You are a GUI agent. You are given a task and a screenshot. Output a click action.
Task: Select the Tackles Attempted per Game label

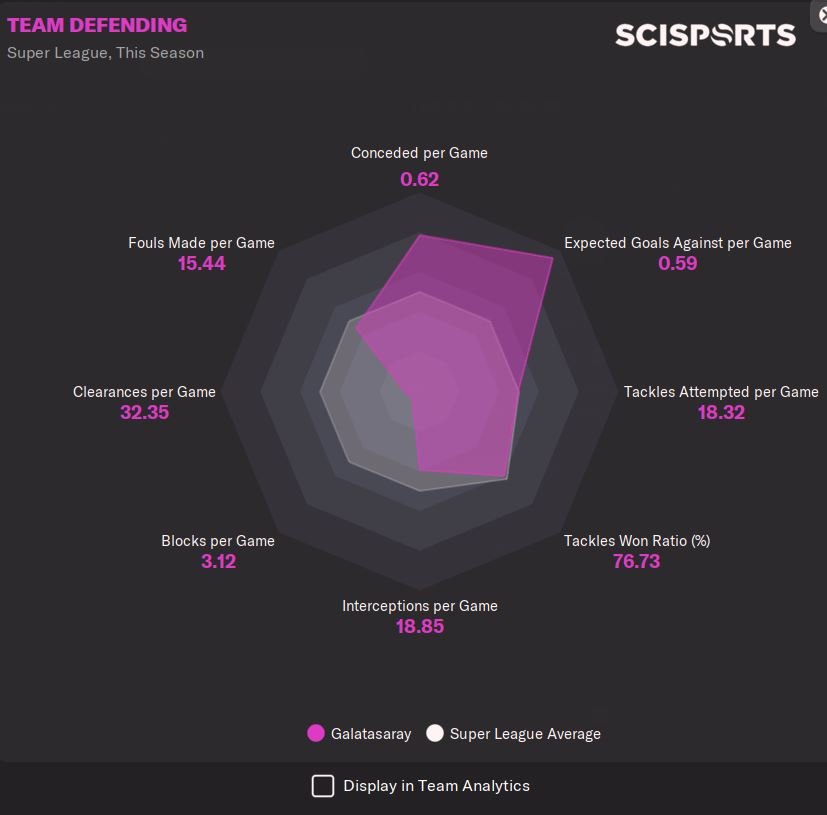pos(721,392)
